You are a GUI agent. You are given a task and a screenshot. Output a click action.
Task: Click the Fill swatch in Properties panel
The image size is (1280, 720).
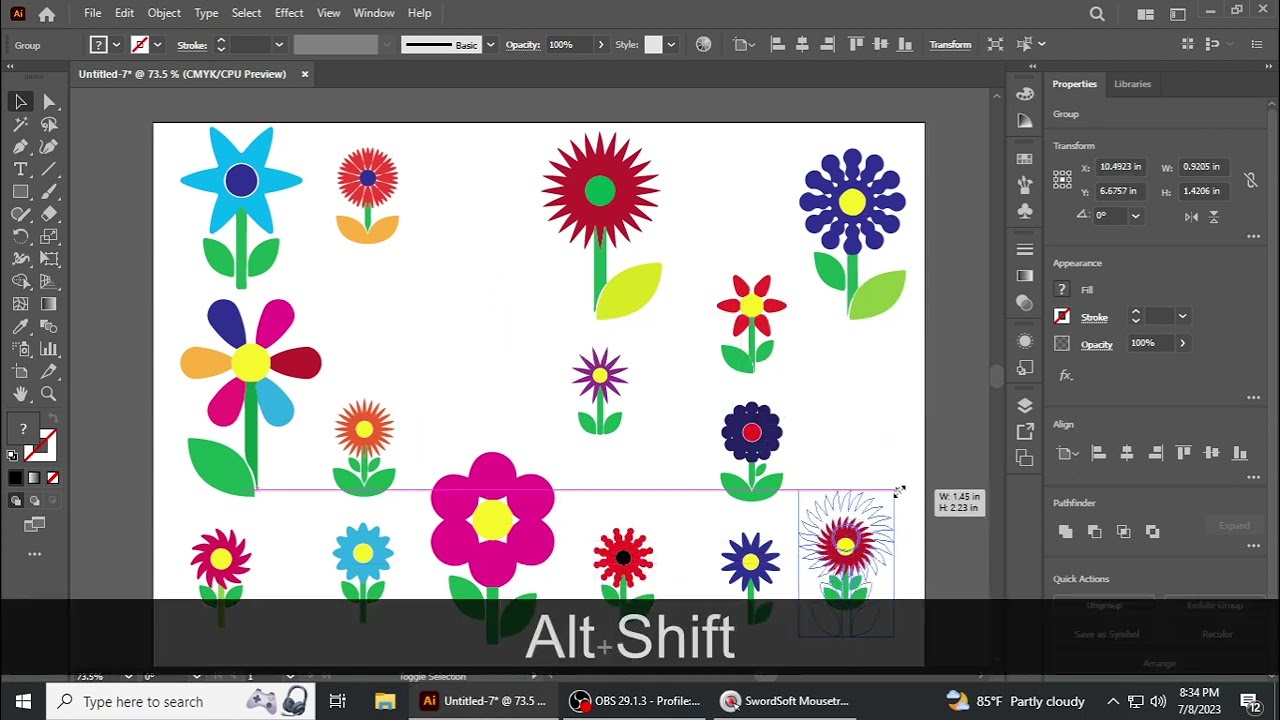click(1062, 289)
